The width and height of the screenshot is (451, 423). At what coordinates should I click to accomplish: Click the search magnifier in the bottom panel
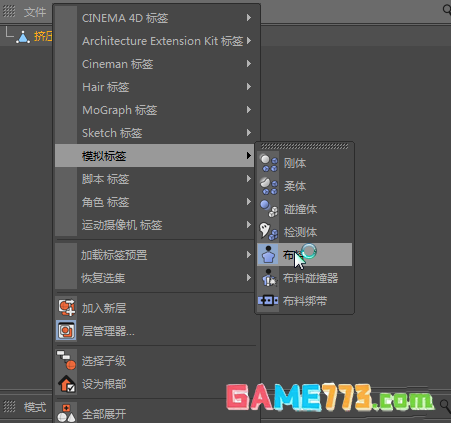pos(445,405)
